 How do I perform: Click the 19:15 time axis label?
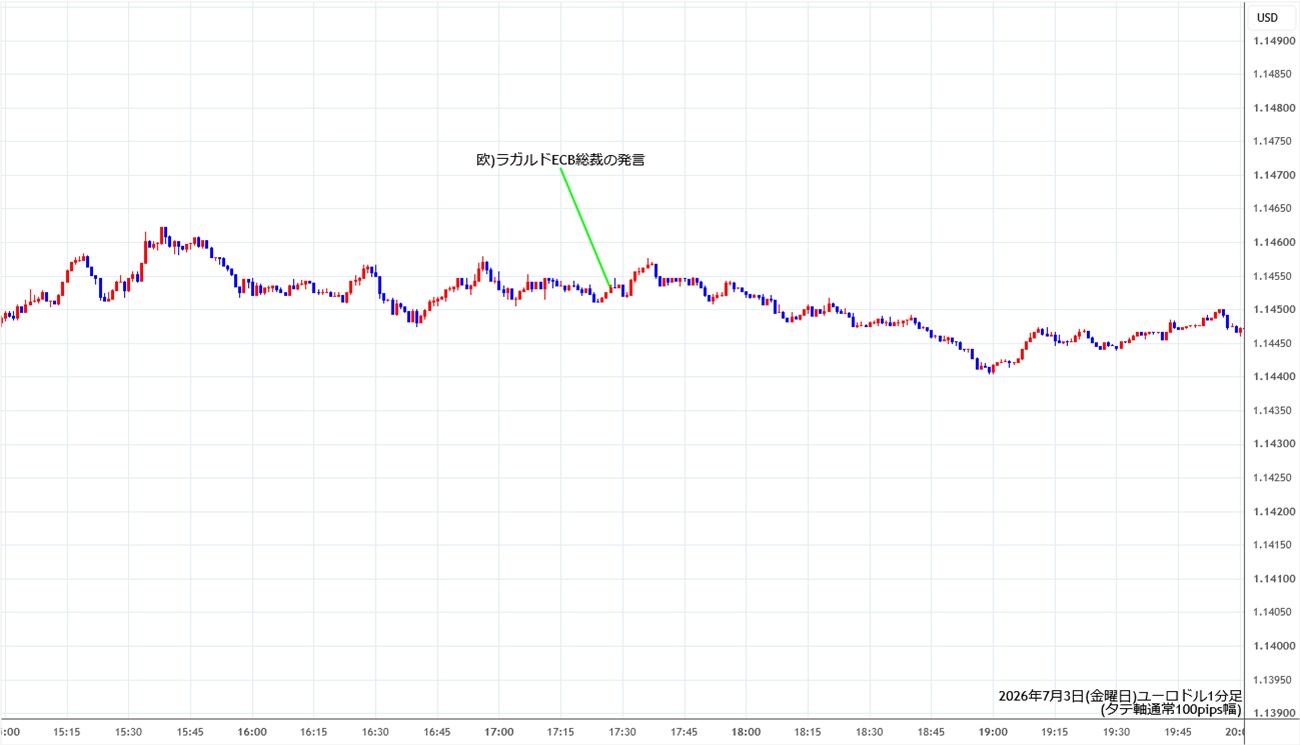pyautogui.click(x=1054, y=732)
